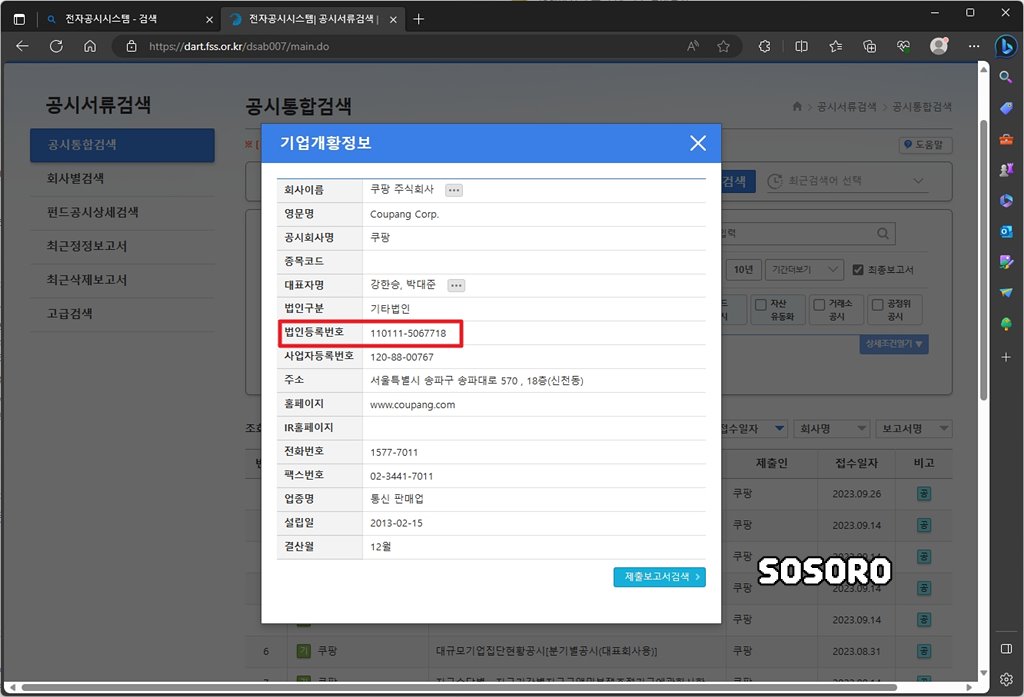The image size is (1024, 697).
Task: Open the 최근삭제보고서 sidebar menu
Action: coord(122,280)
